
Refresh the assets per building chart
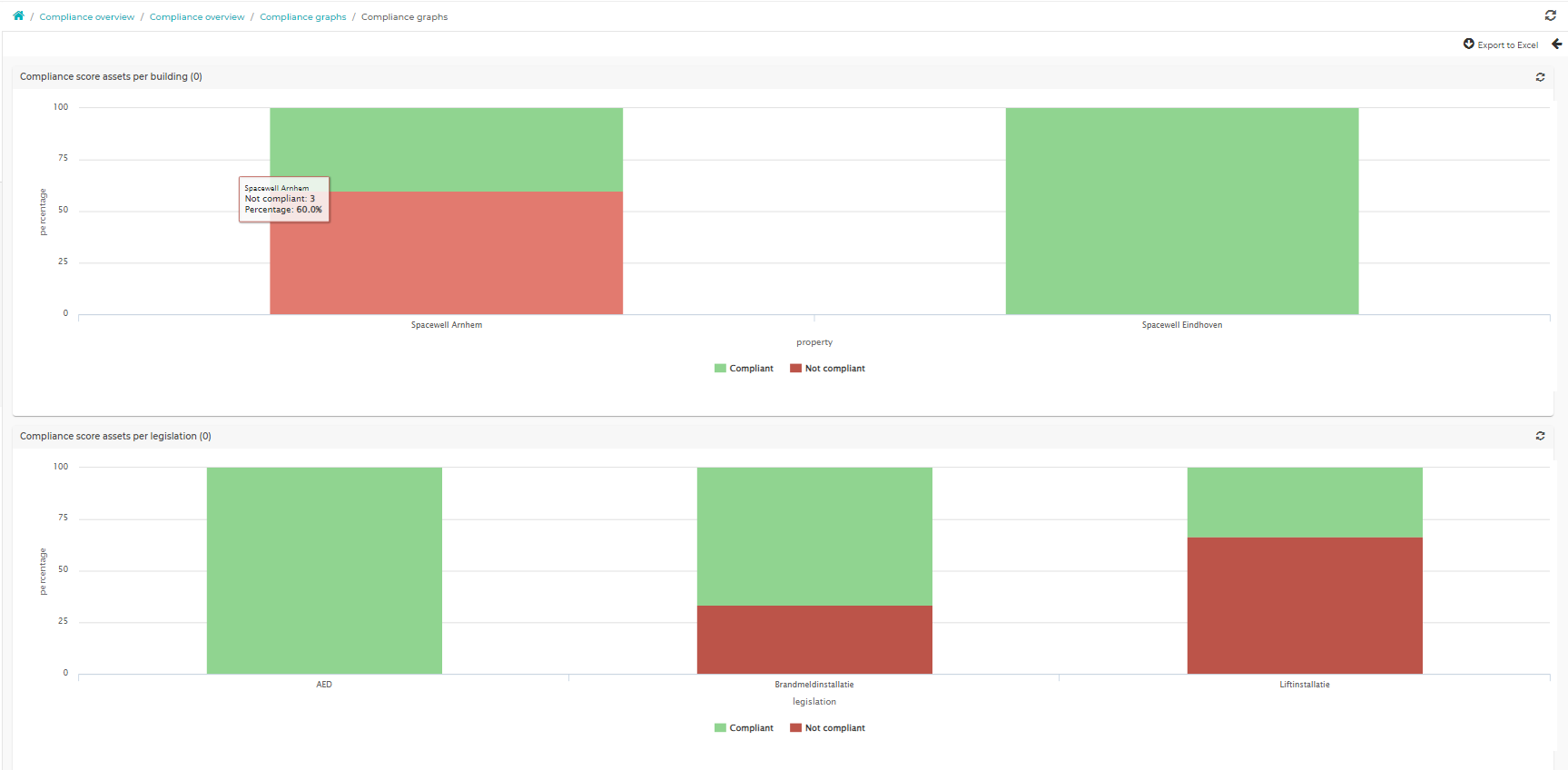tap(1541, 77)
